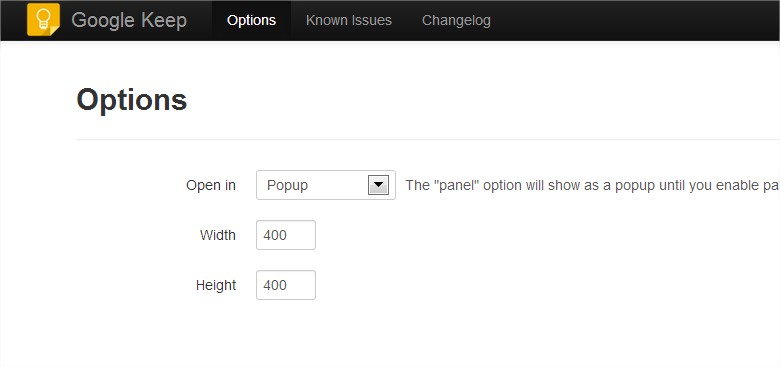Click the Width label text

click(x=218, y=235)
